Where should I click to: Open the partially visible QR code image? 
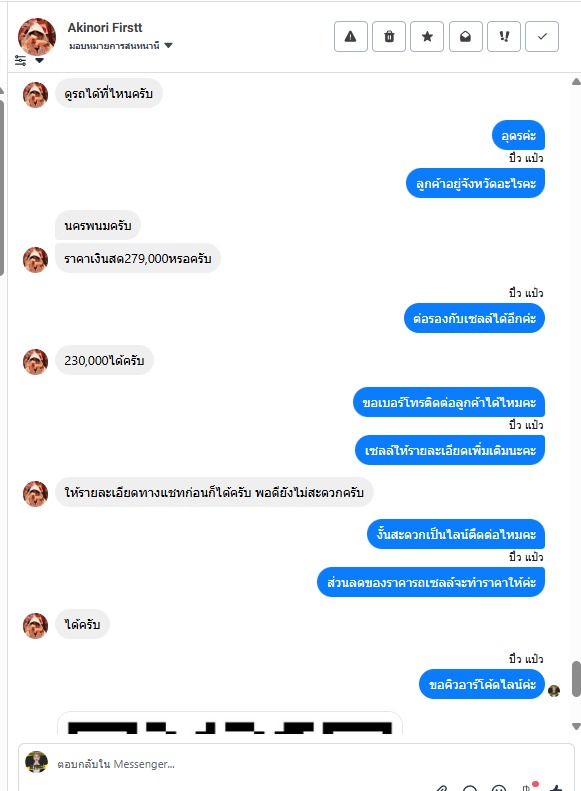[x=229, y=722]
